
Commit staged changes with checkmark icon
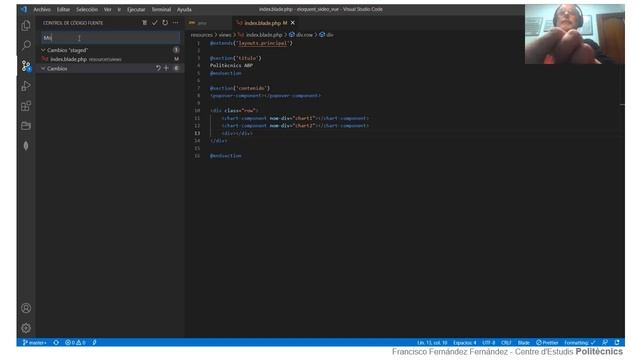click(x=155, y=23)
